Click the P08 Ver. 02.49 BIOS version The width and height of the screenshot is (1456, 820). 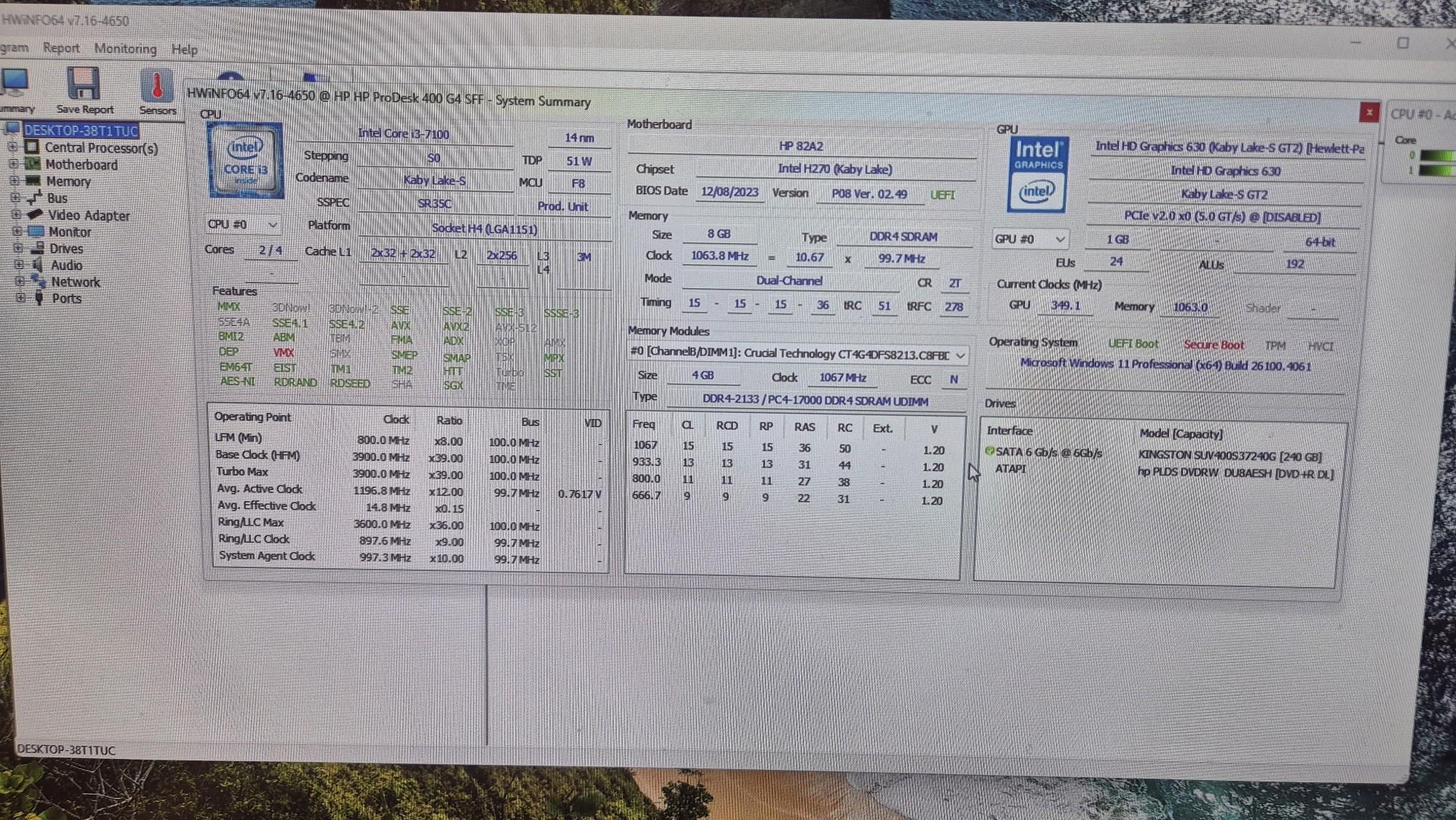[869, 194]
